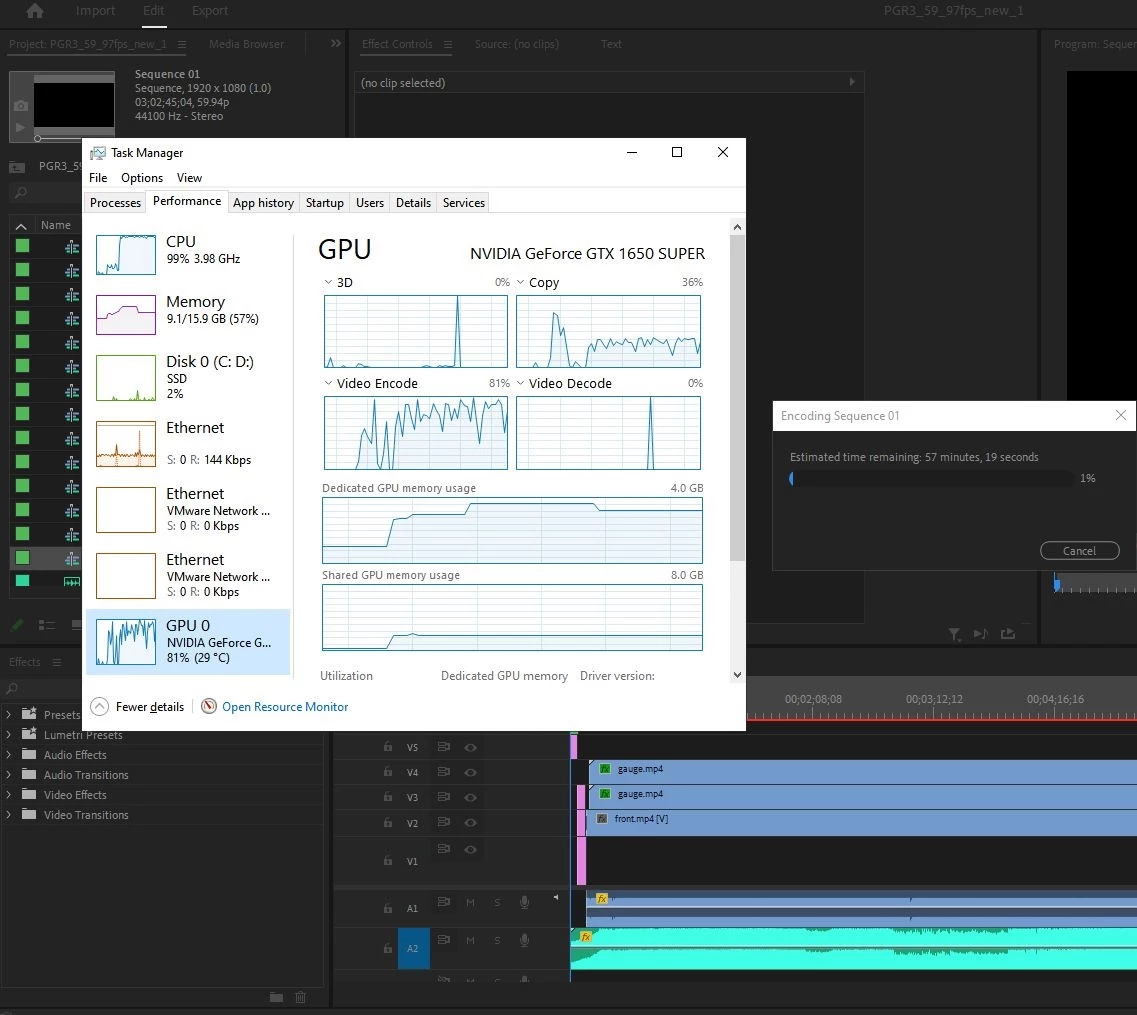Switch to the Processes tab

coord(115,203)
